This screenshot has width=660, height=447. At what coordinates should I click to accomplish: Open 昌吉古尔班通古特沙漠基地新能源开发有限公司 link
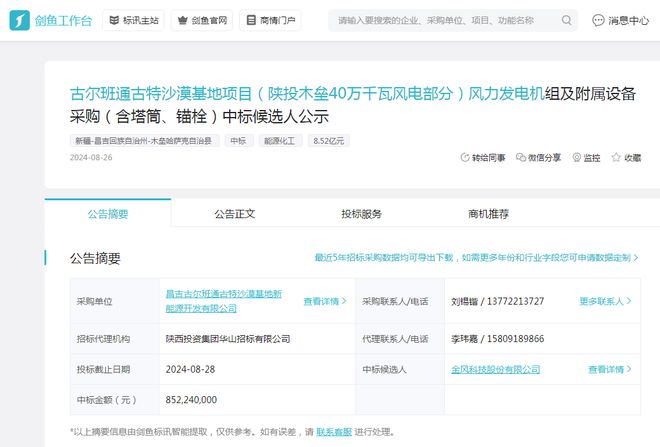(224, 301)
